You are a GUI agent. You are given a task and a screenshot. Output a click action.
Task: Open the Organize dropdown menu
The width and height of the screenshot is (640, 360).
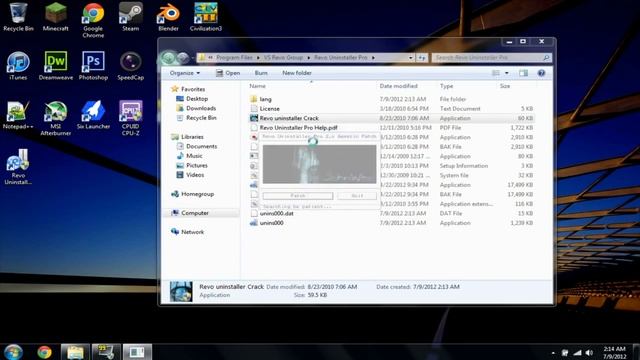click(184, 73)
